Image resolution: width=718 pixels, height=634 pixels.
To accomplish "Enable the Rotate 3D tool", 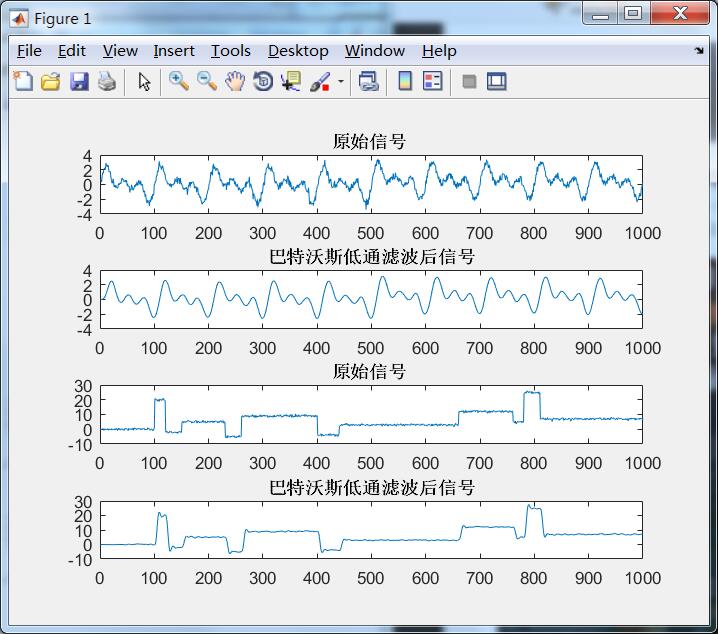I will click(x=263, y=81).
